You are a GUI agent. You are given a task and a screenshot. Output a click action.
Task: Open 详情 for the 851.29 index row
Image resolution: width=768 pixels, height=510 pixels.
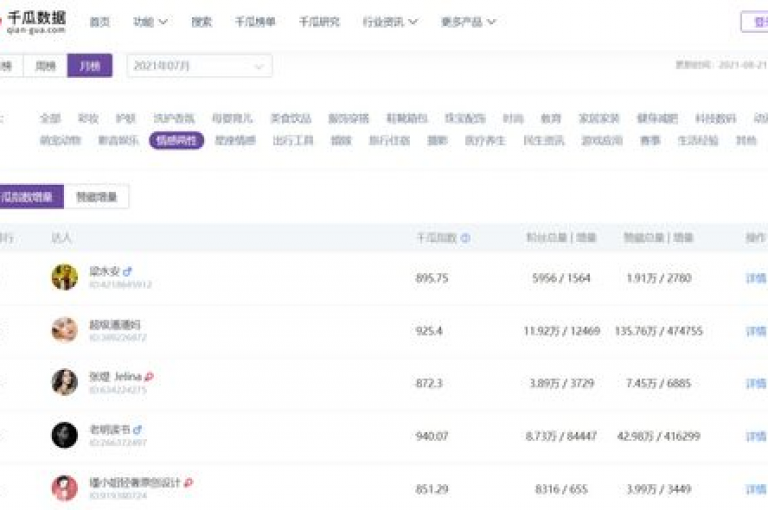click(756, 489)
